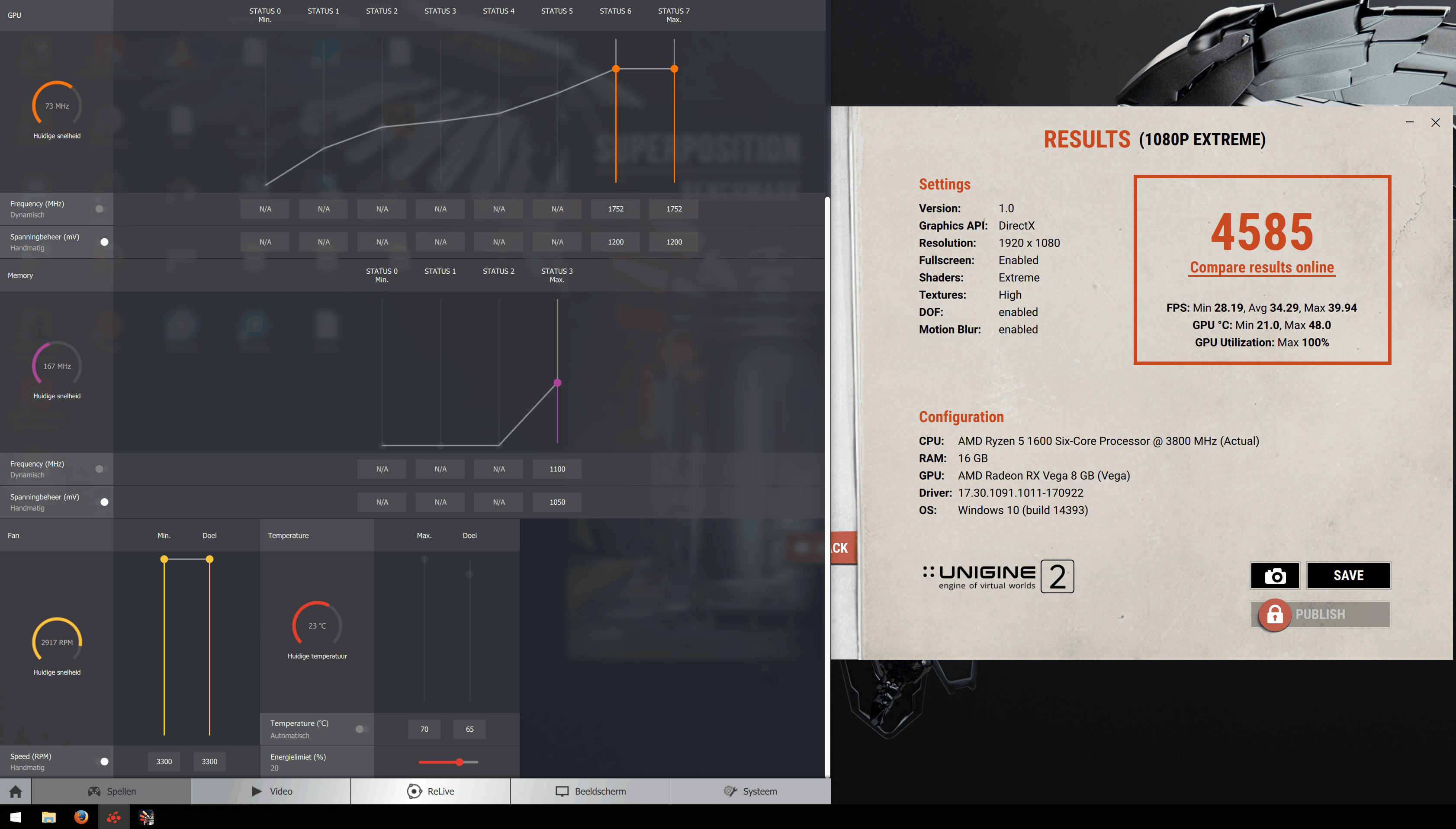The height and width of the screenshot is (829, 1456).
Task: Edit Temperature Doel field 65
Action: click(x=470, y=730)
